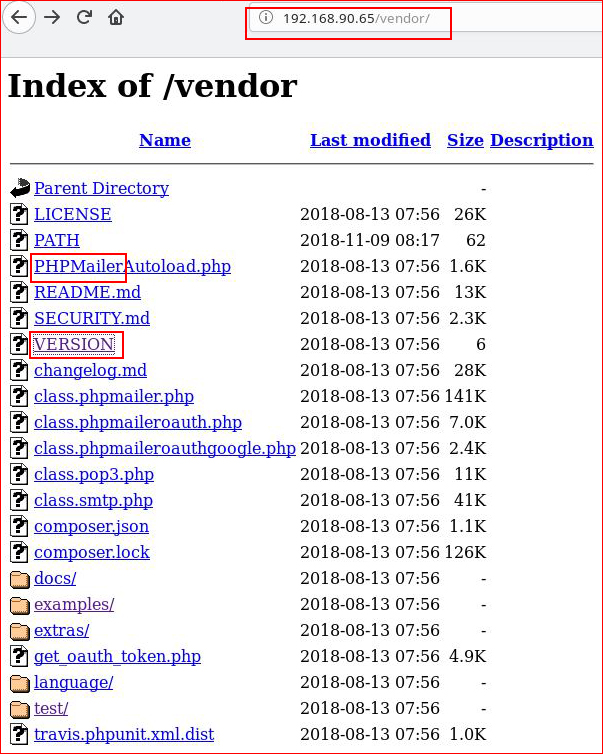Open the class.pop3.php link
The width and height of the screenshot is (603, 754).
click(94, 474)
